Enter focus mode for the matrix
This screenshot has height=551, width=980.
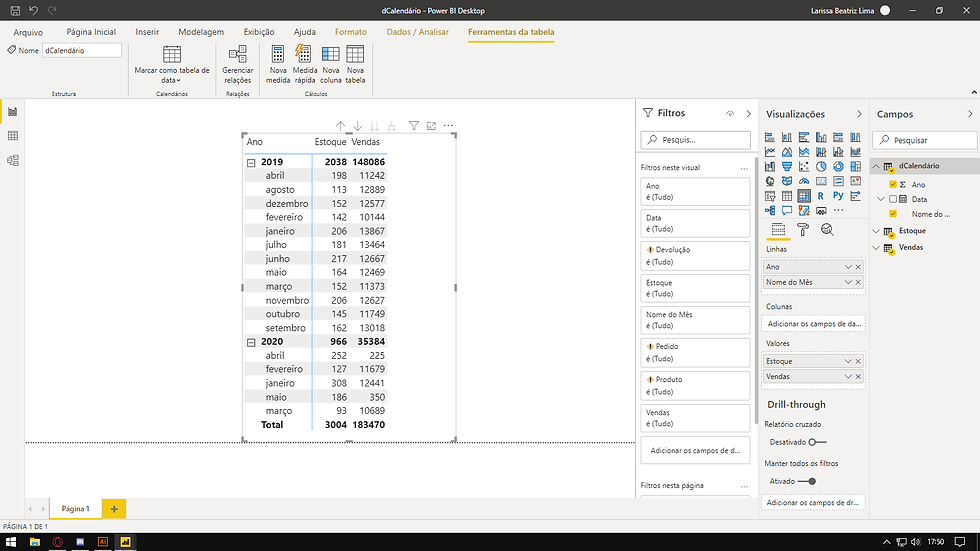click(431, 126)
